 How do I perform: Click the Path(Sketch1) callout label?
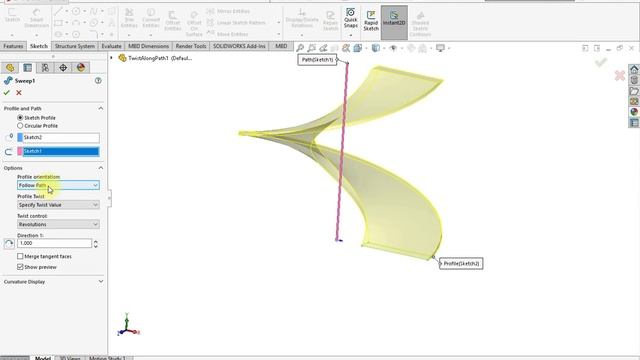pyautogui.click(x=317, y=60)
